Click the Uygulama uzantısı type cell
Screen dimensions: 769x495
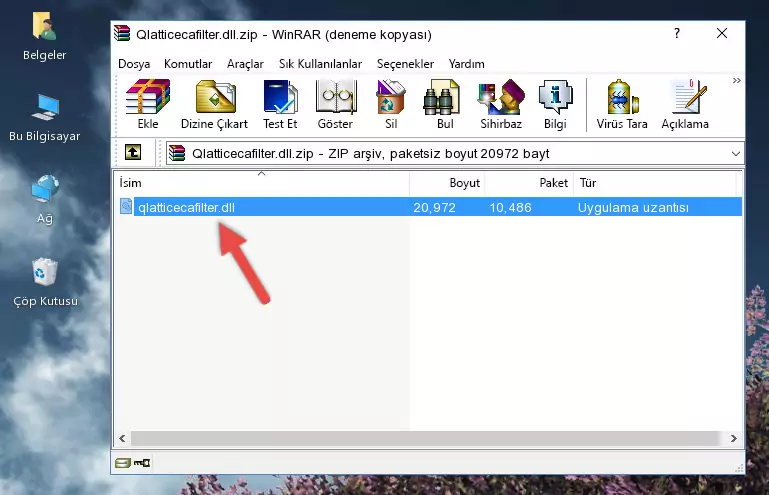633,208
